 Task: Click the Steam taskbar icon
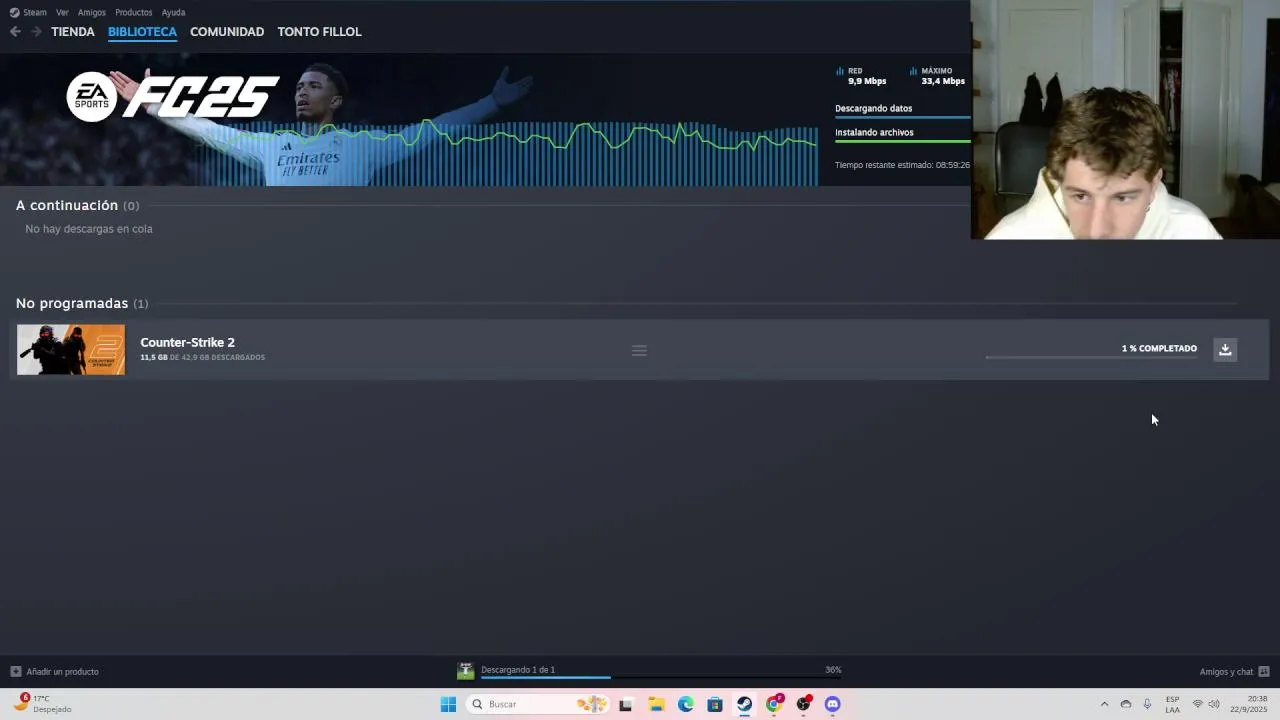click(744, 704)
